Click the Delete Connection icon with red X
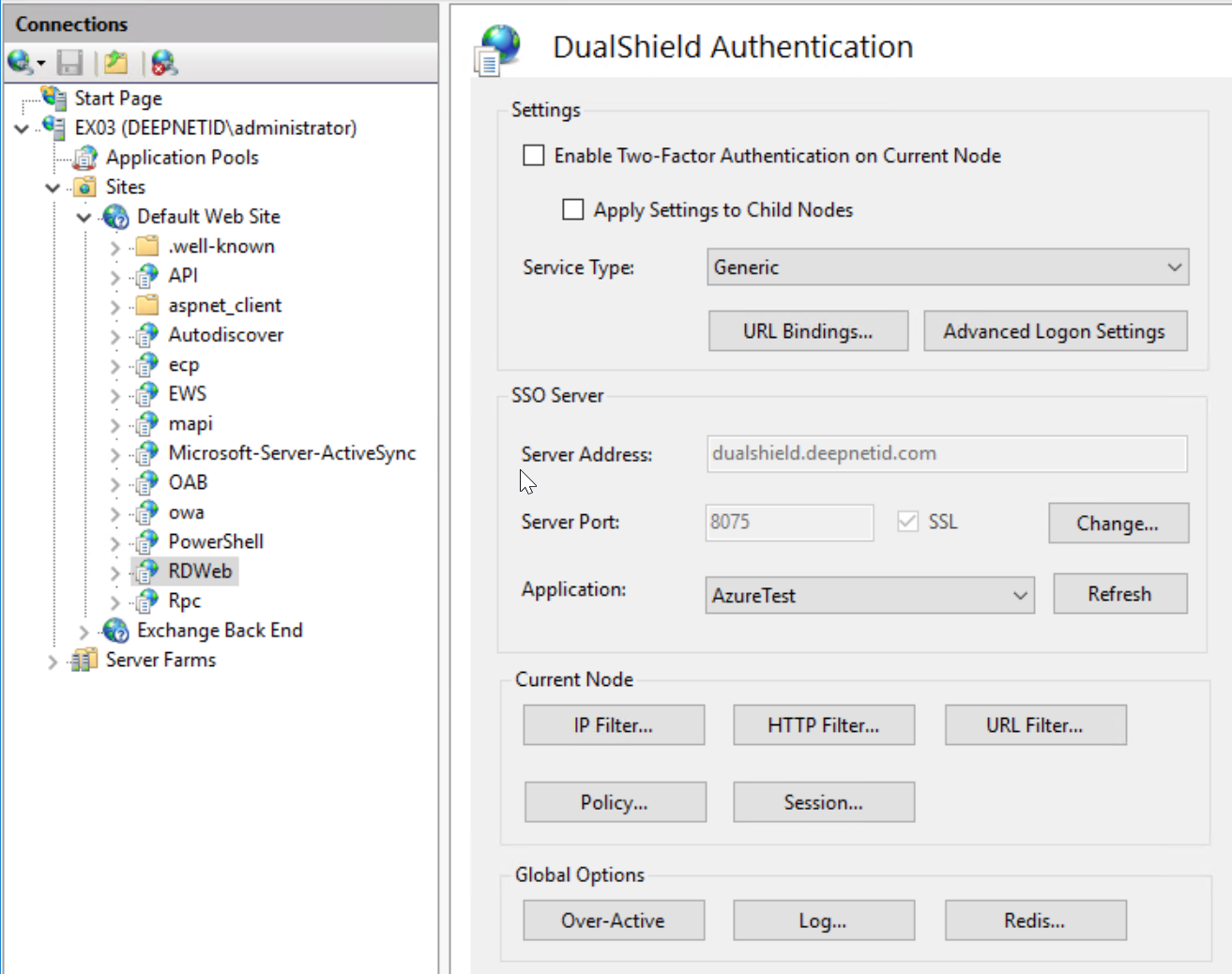 pos(164,63)
